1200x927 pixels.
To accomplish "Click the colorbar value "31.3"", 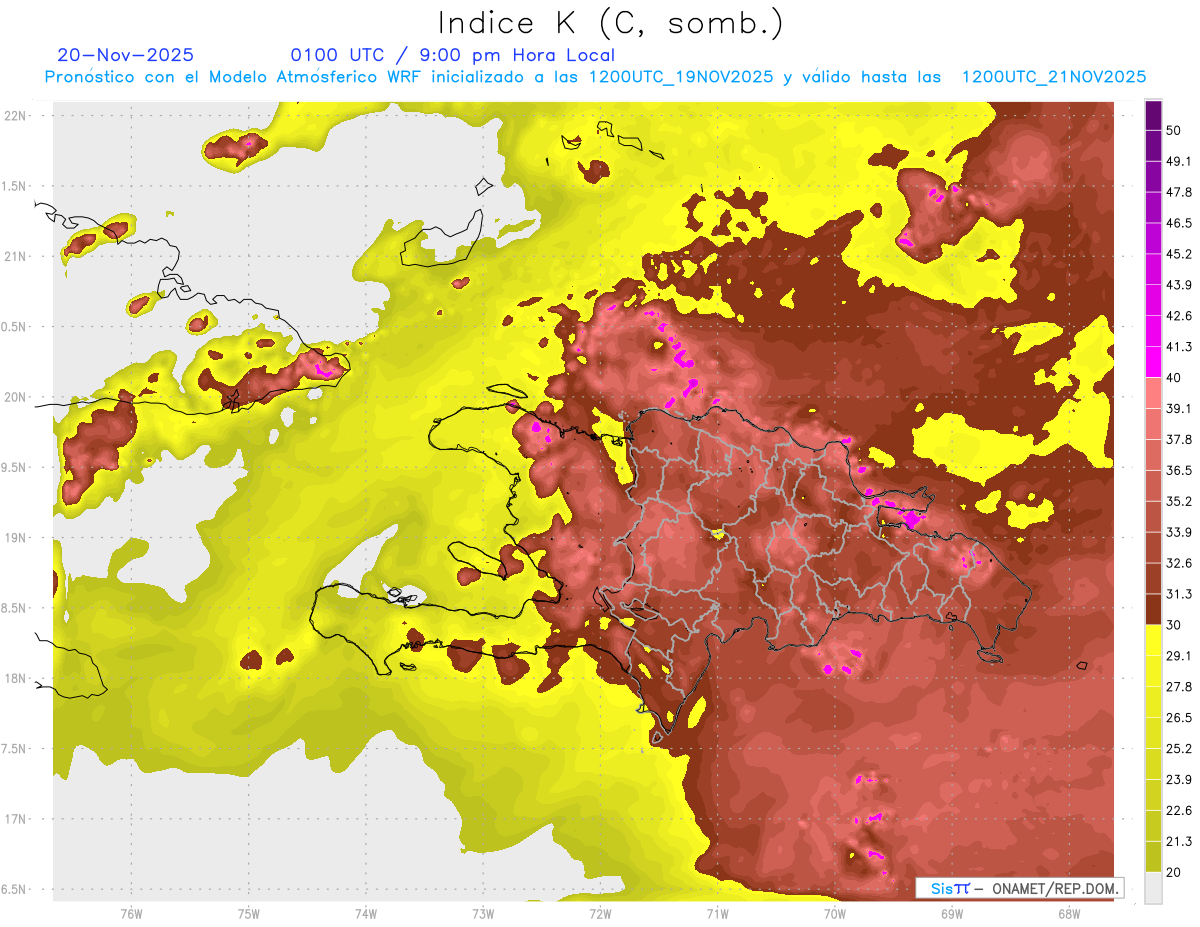I will coord(1180,594).
